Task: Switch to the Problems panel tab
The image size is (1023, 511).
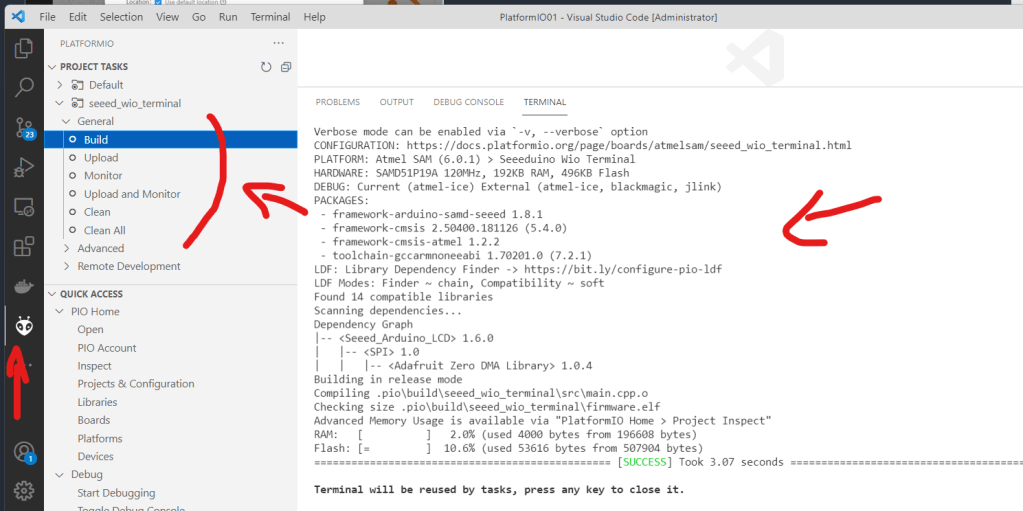Action: [x=337, y=102]
